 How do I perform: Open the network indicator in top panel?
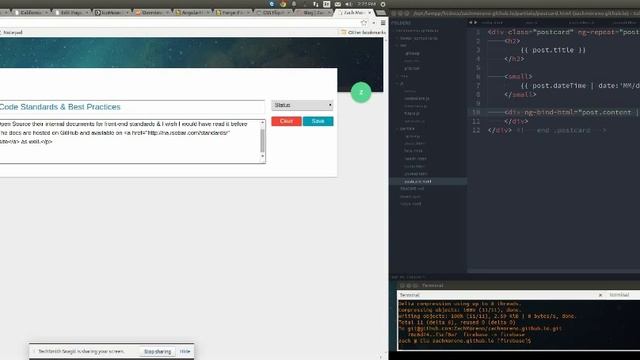316,4
